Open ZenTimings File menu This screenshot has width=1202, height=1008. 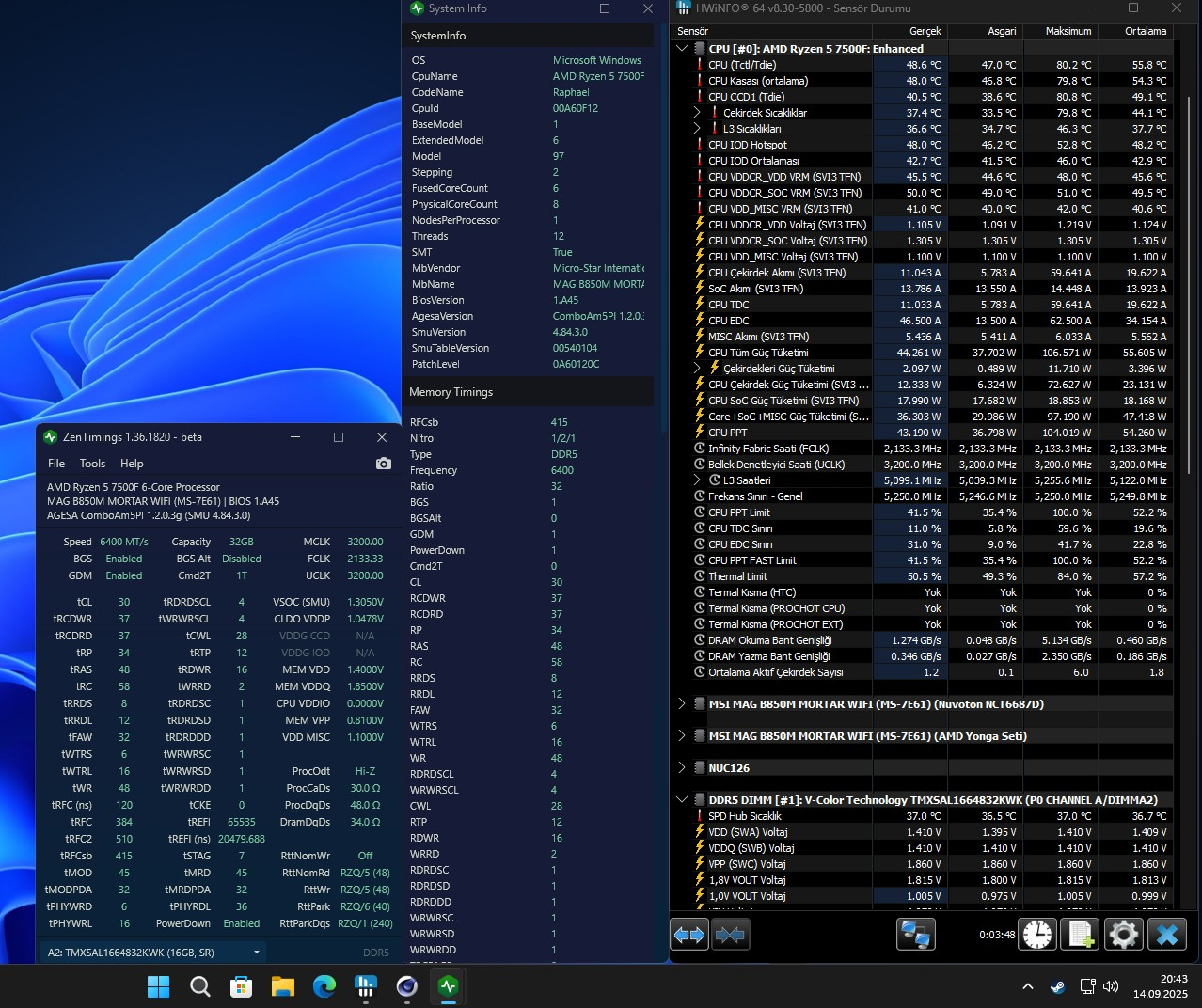click(x=56, y=464)
